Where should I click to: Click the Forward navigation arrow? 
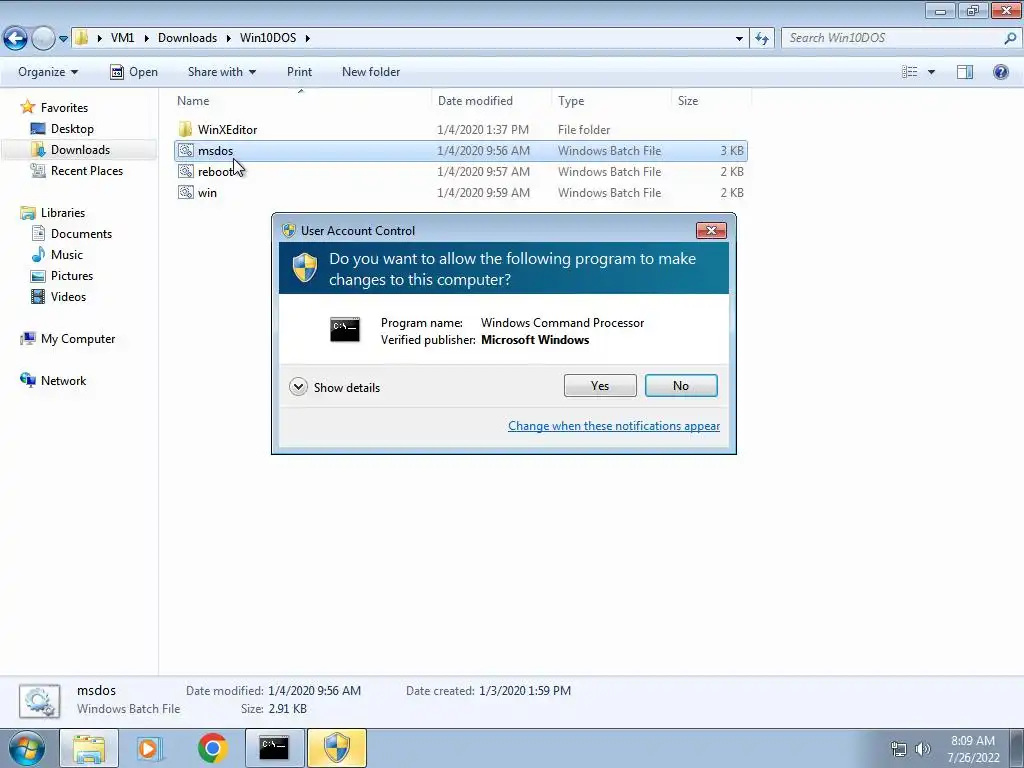click(x=43, y=39)
